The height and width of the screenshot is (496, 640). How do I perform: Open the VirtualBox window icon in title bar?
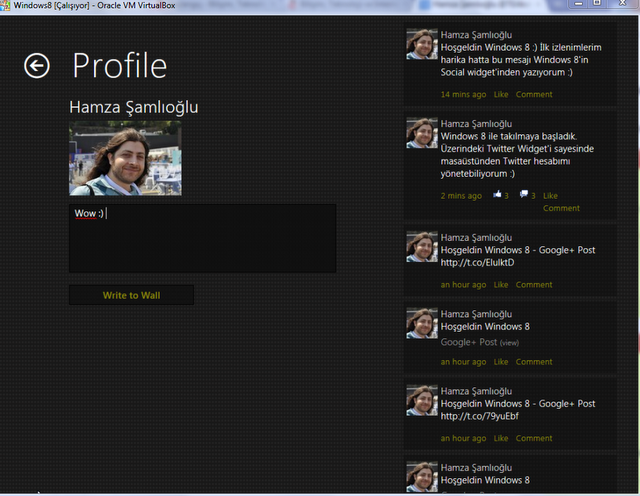(x=5, y=5)
